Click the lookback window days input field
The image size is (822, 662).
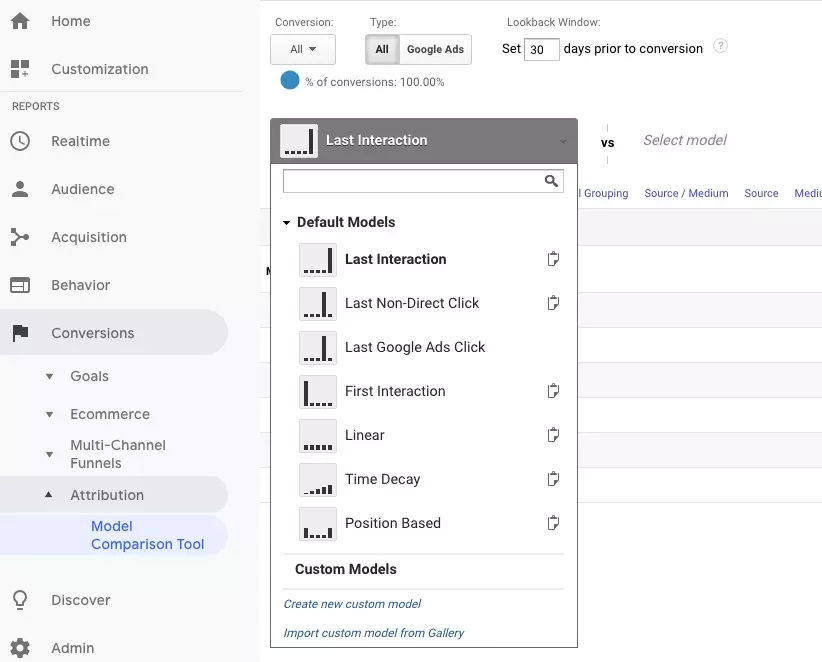click(x=541, y=49)
